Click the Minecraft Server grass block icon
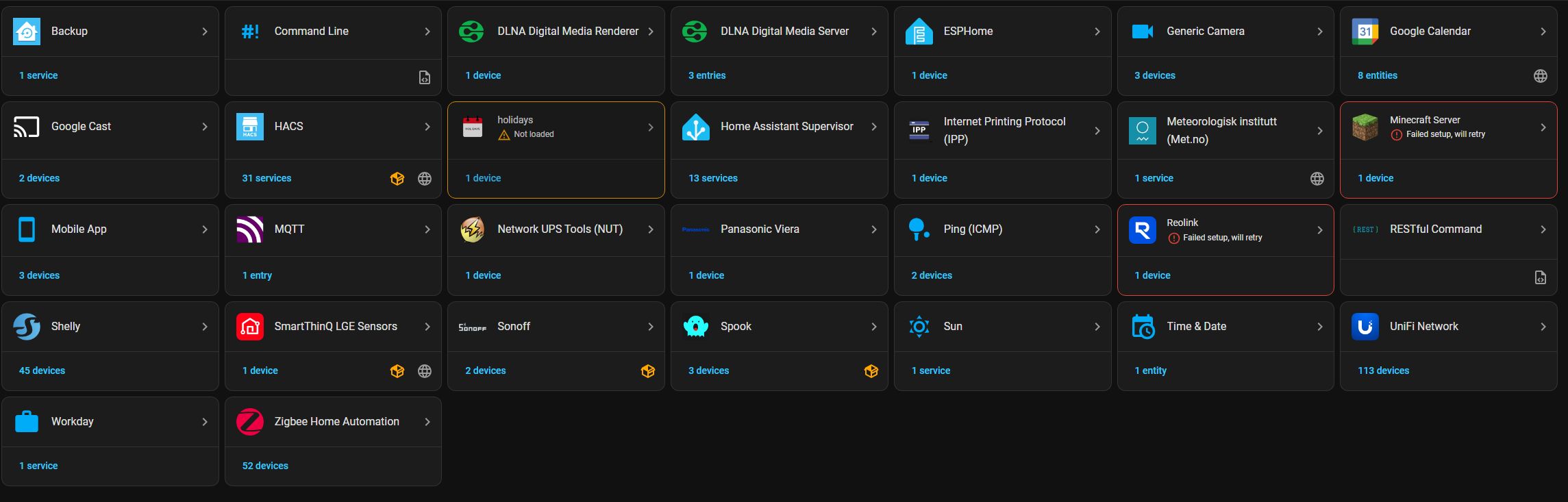 (1365, 127)
